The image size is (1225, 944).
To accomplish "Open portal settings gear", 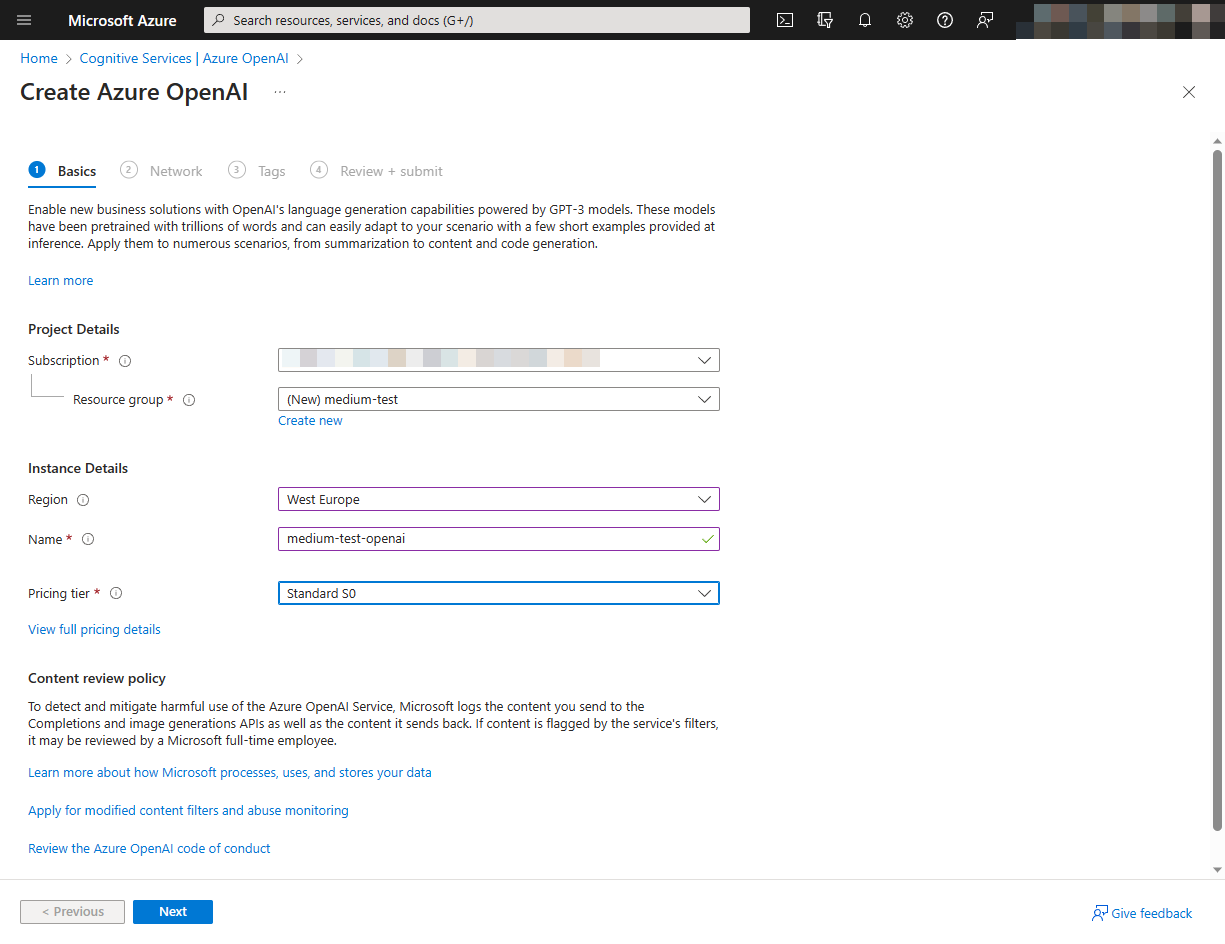I will [905, 20].
